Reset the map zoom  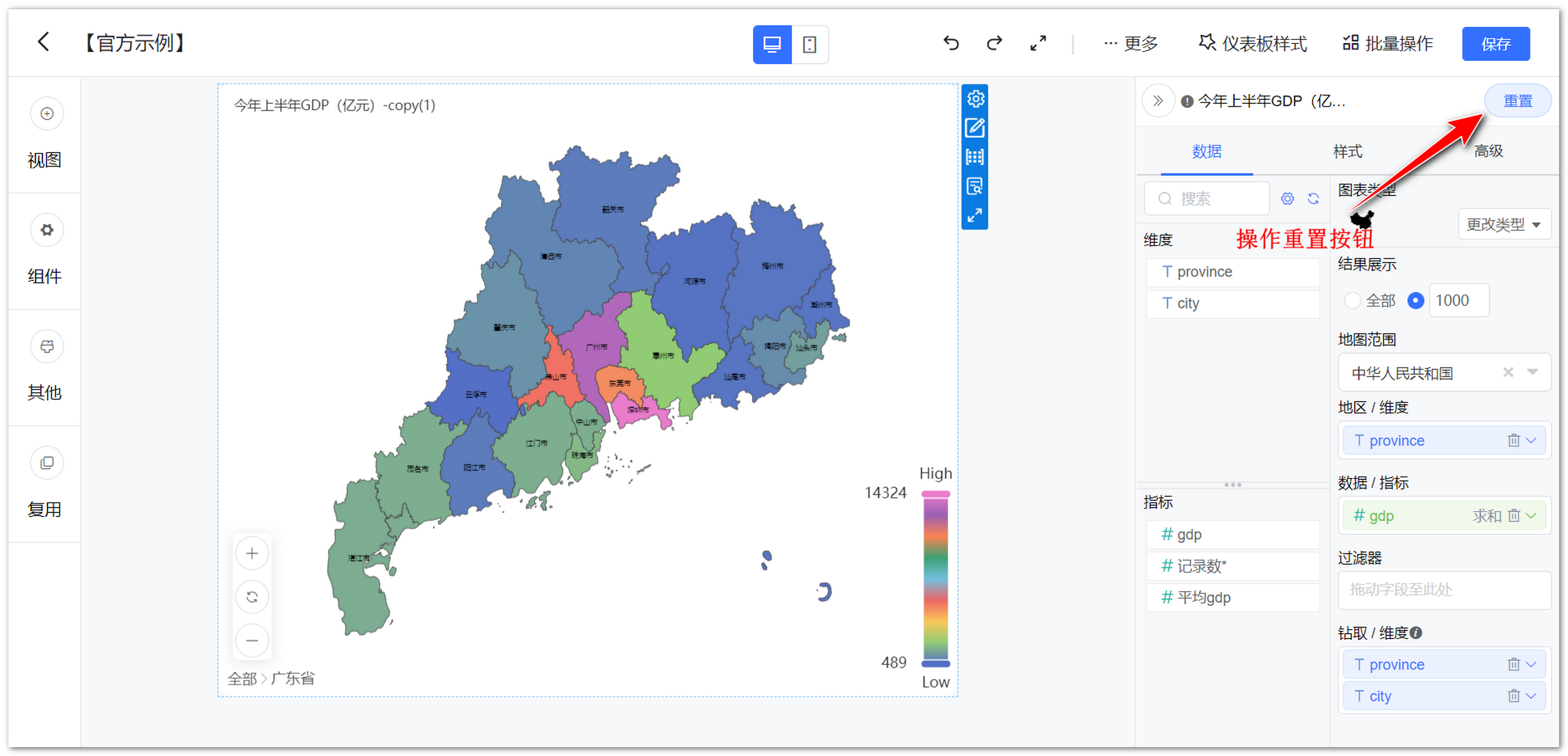point(252,597)
